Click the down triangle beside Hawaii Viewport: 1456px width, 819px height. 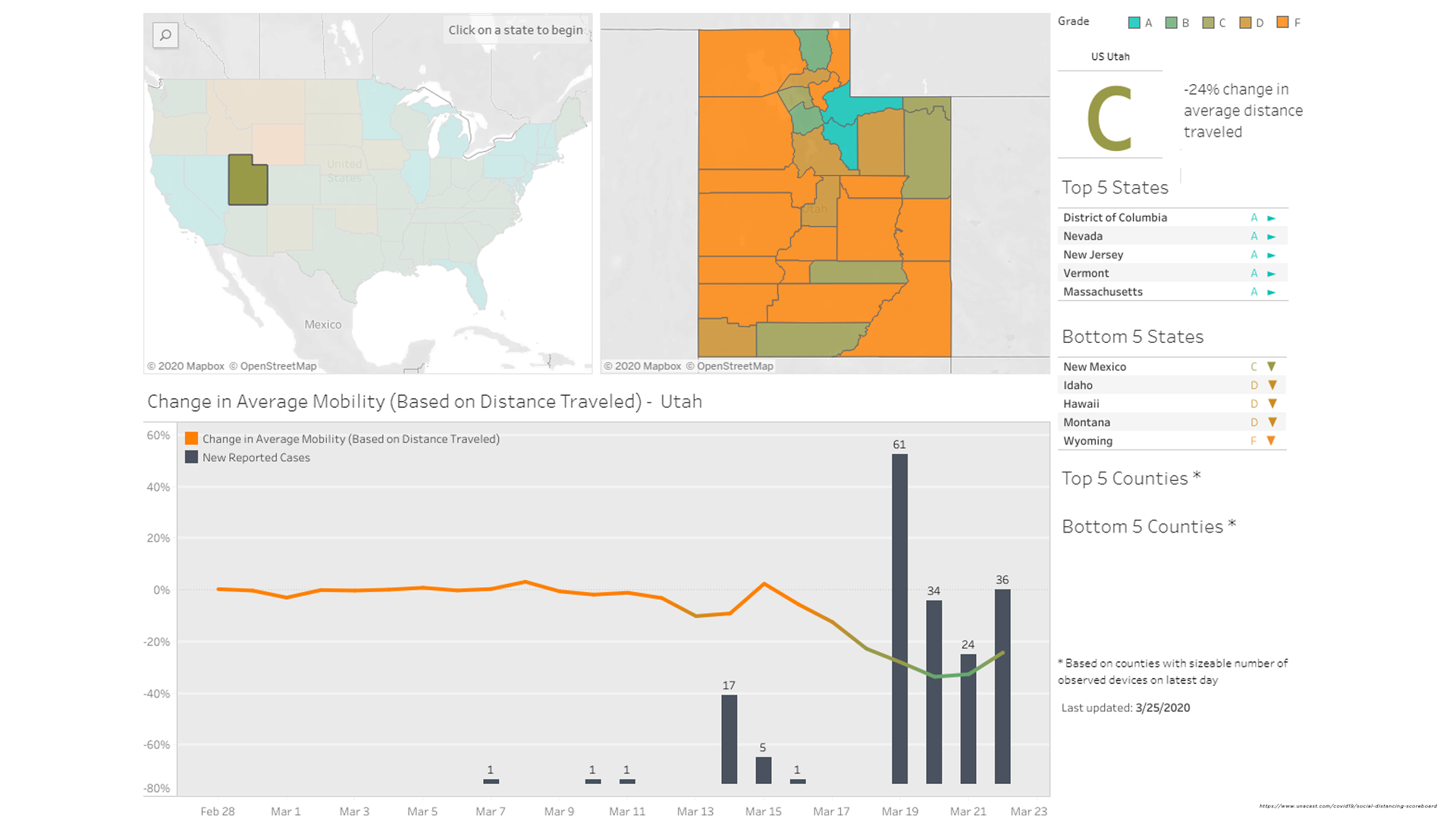click(x=1272, y=403)
